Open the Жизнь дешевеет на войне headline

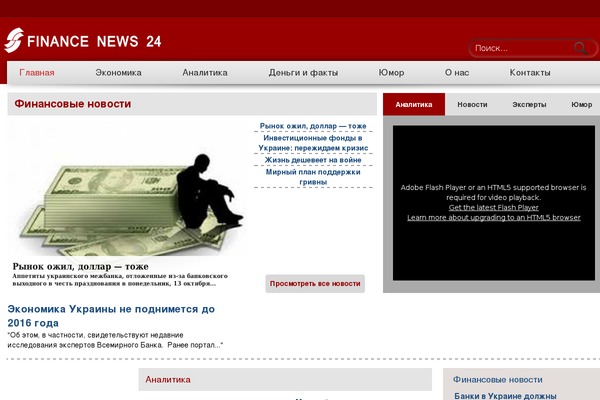point(313,160)
